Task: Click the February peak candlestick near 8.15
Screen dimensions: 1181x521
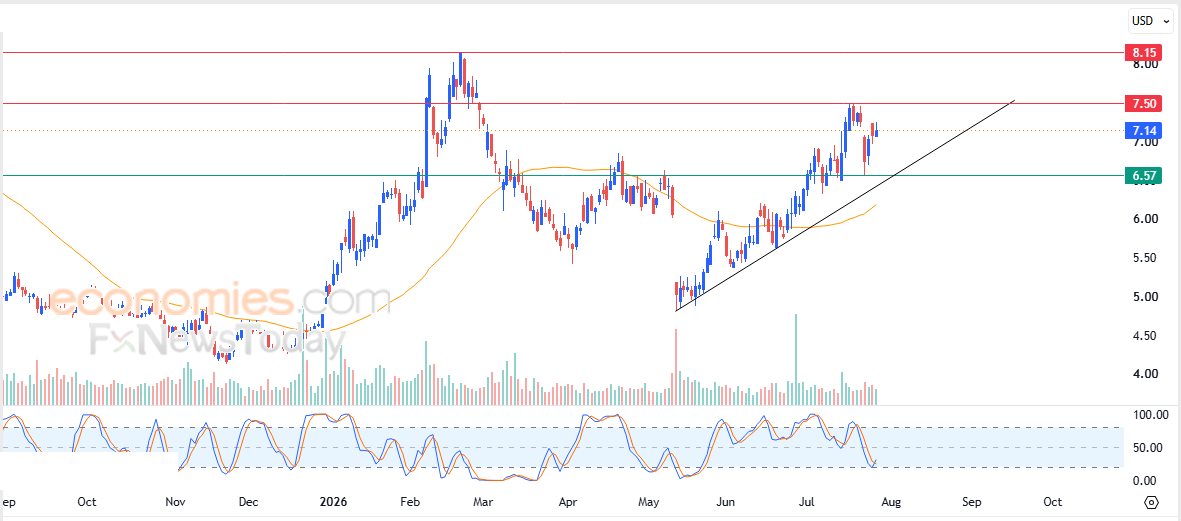Action: point(460,72)
